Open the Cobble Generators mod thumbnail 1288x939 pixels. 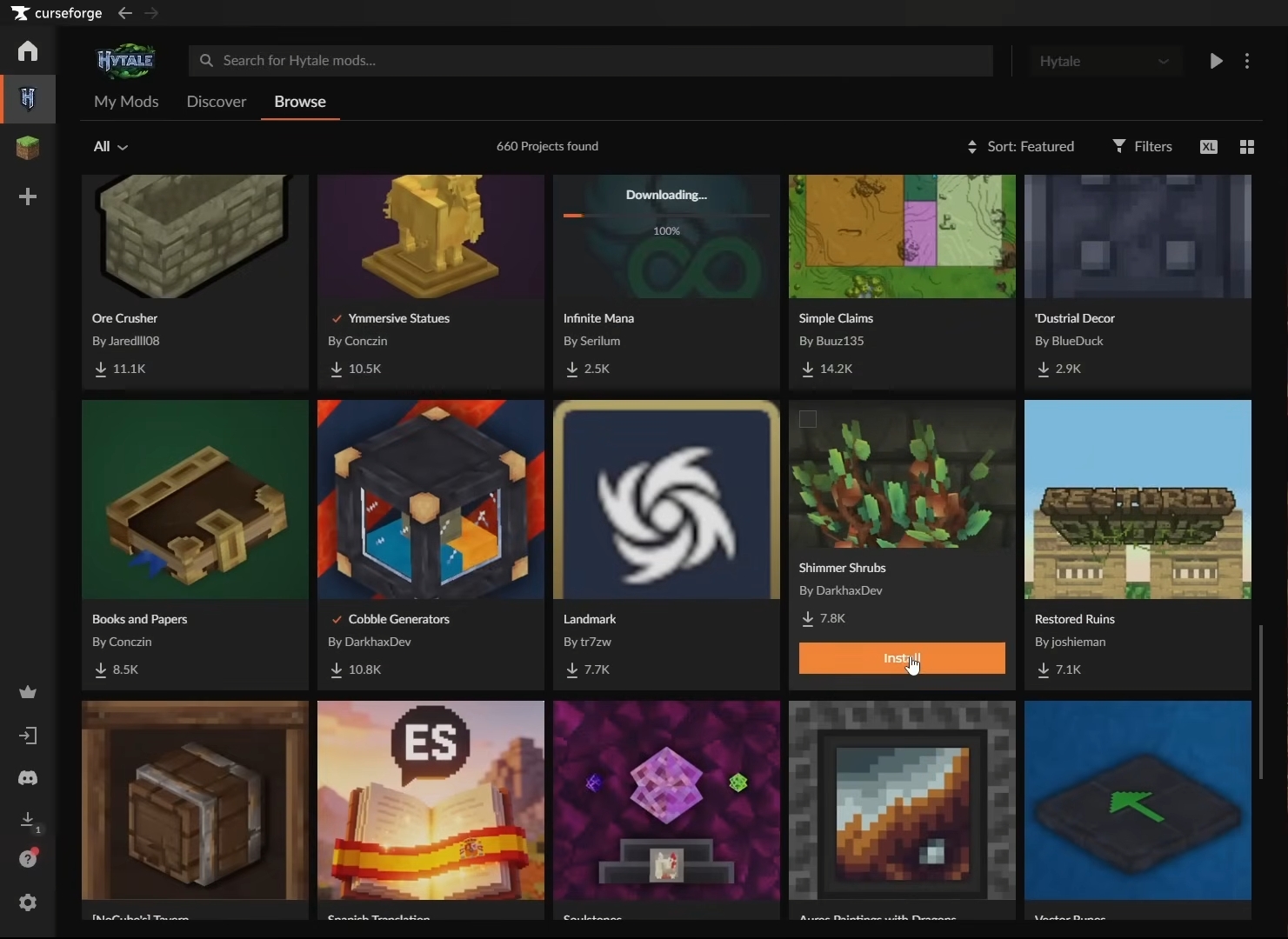coord(430,500)
